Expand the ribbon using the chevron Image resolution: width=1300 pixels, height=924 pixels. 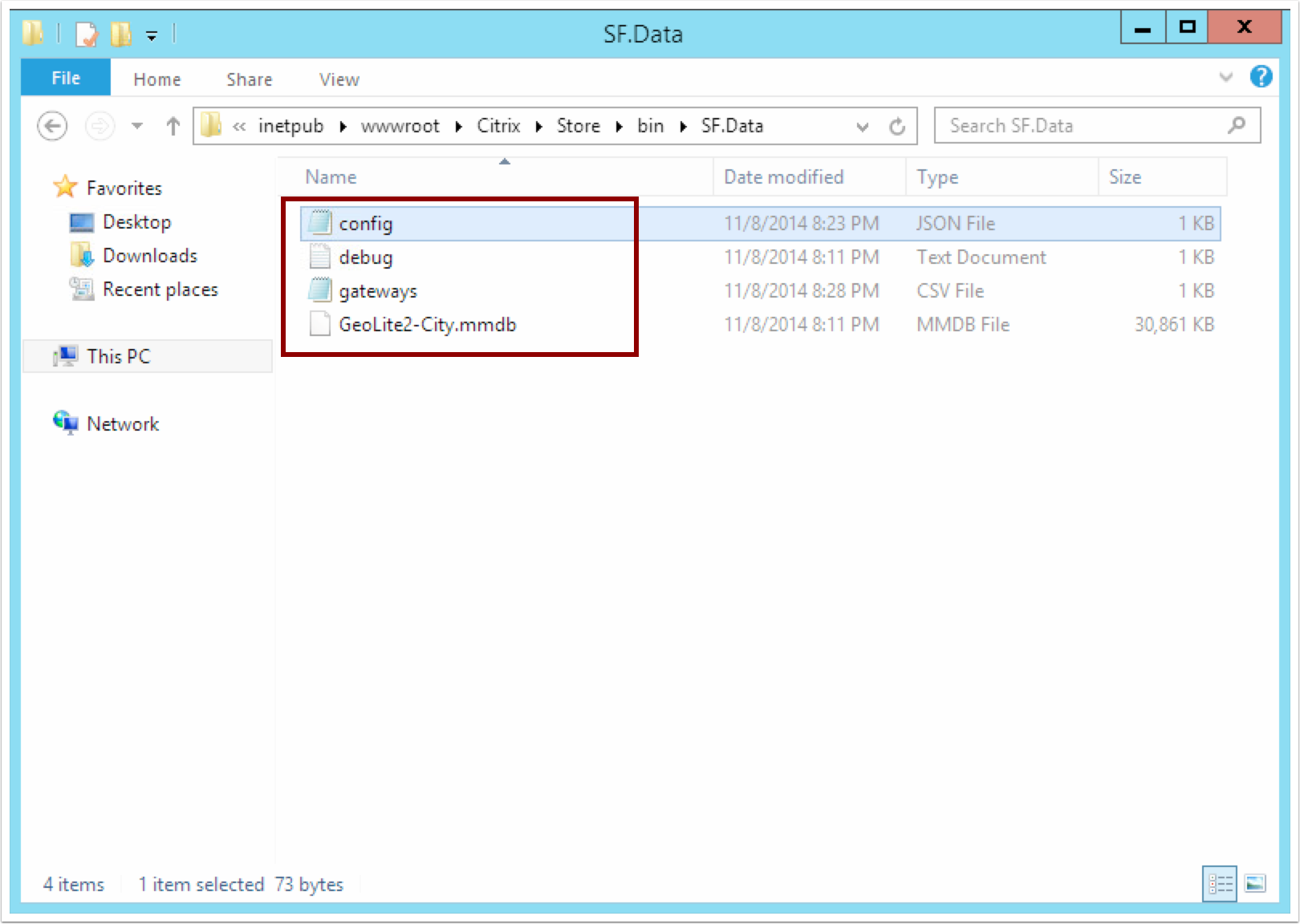(x=1225, y=77)
